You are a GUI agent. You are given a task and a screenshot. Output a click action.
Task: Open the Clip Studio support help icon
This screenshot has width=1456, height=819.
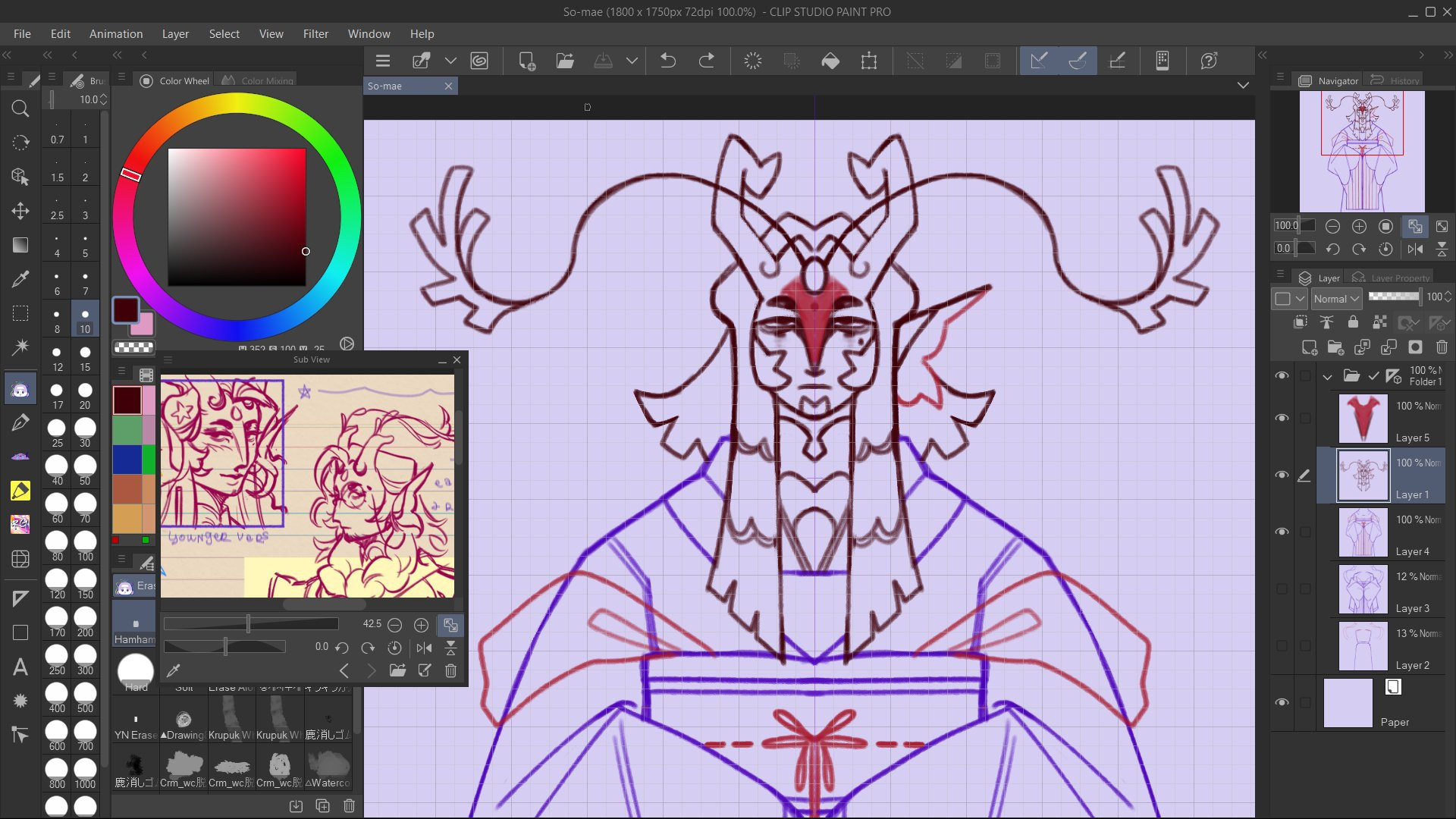pos(1209,61)
